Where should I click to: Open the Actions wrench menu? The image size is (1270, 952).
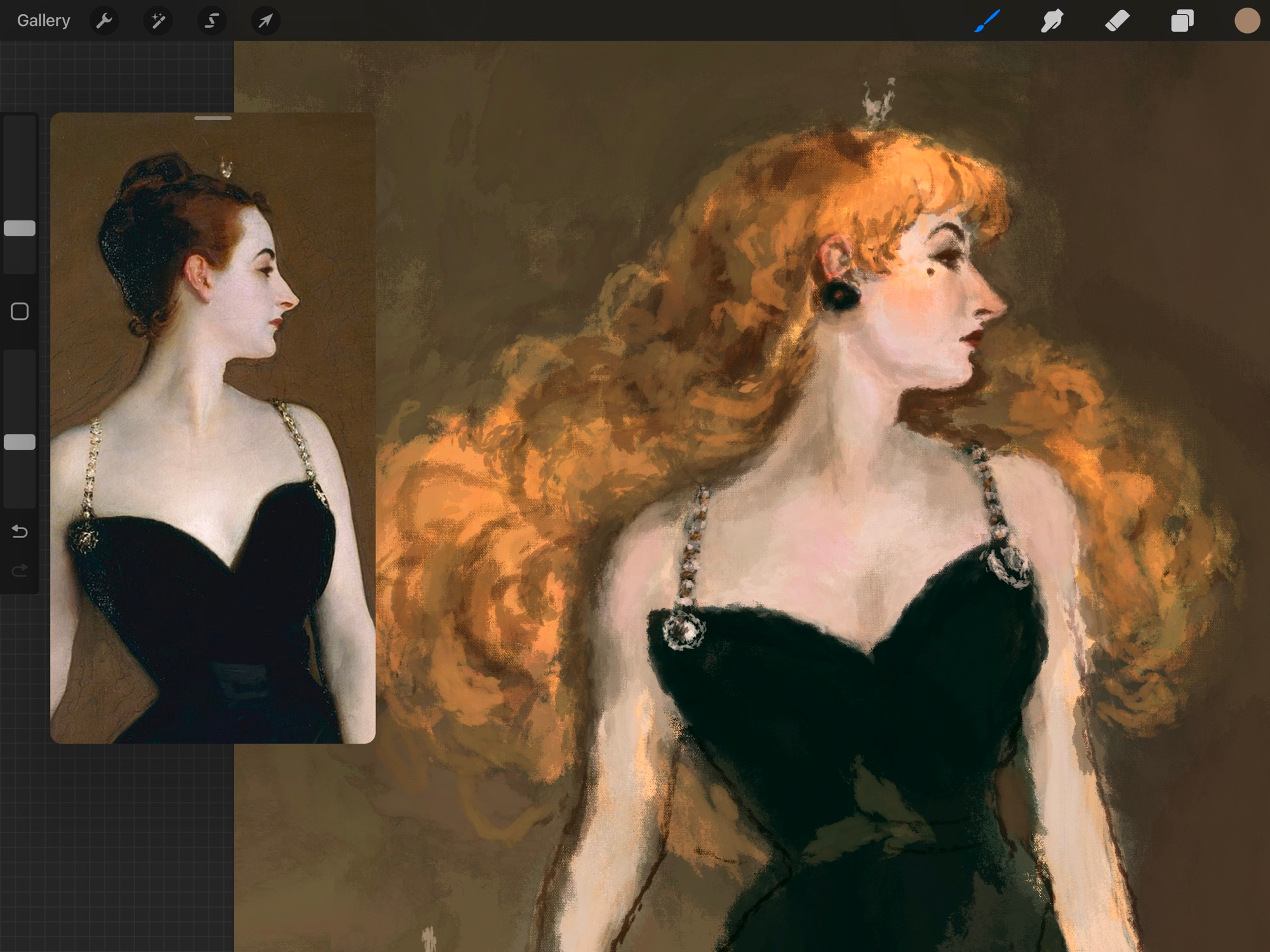104,21
